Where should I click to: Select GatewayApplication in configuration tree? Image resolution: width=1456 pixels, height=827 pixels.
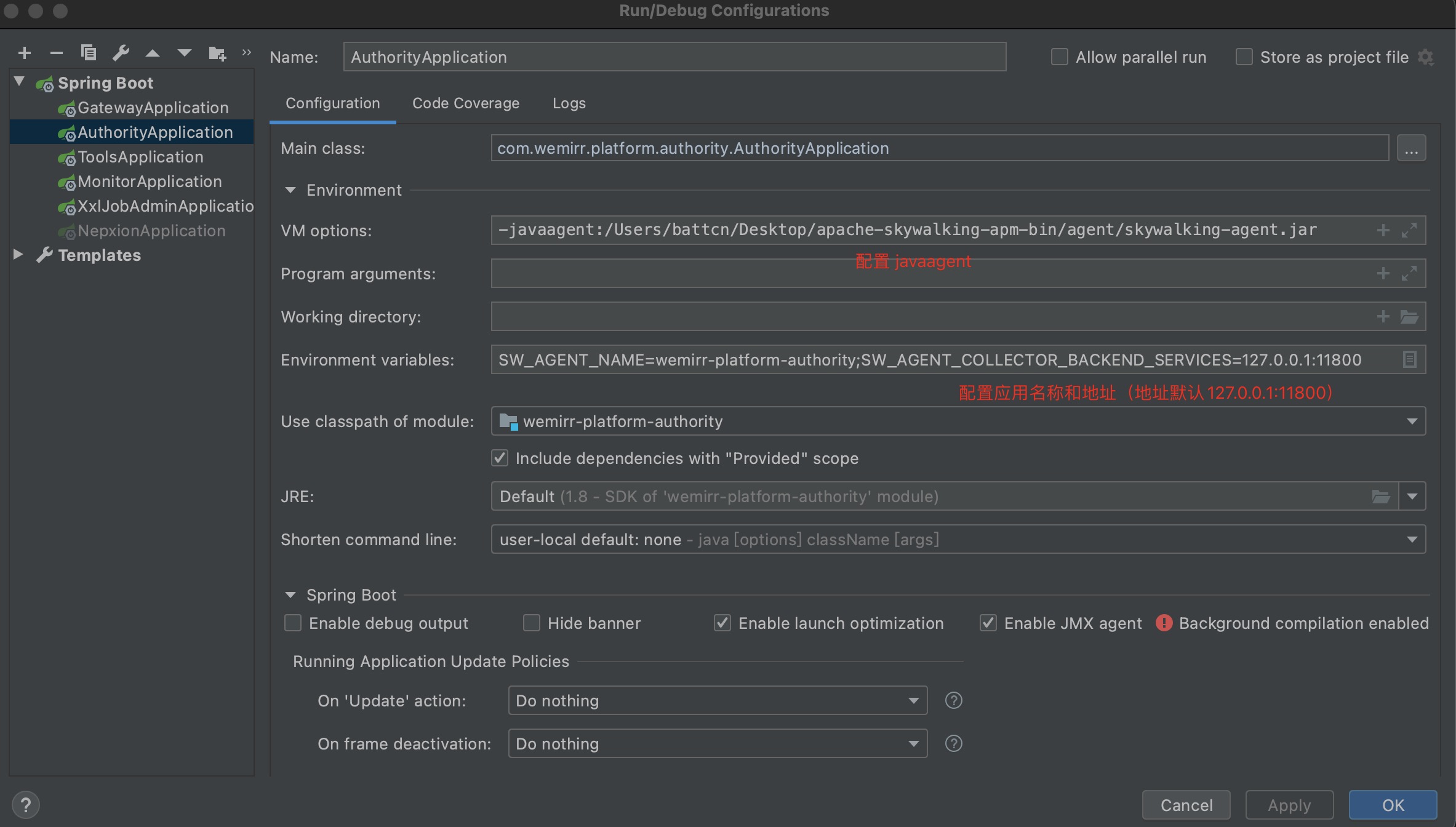[153, 108]
